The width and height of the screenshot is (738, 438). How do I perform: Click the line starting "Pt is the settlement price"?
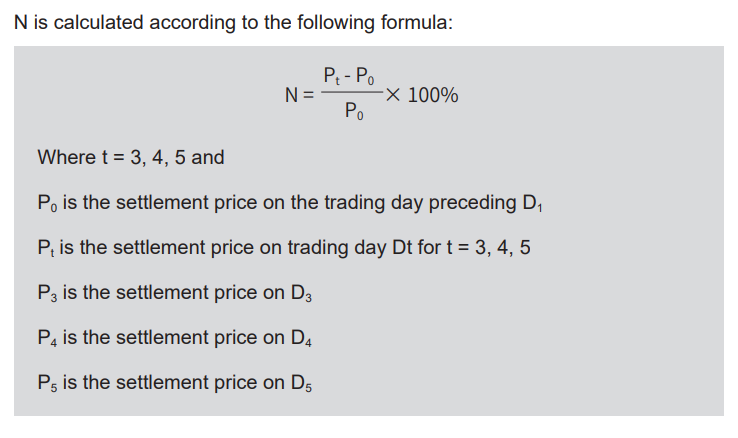point(283,248)
